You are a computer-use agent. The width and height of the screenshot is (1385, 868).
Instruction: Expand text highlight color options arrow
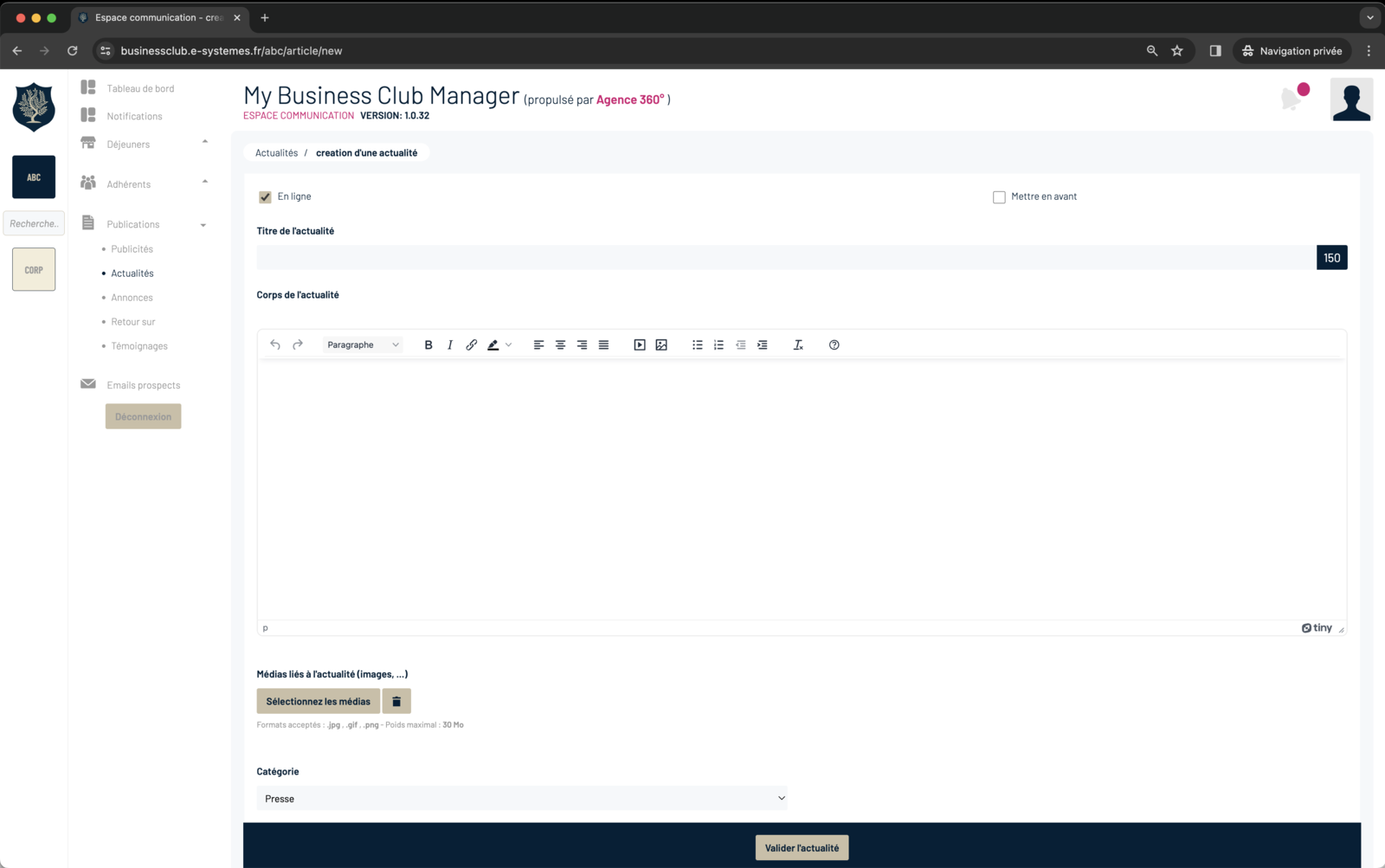click(x=509, y=344)
